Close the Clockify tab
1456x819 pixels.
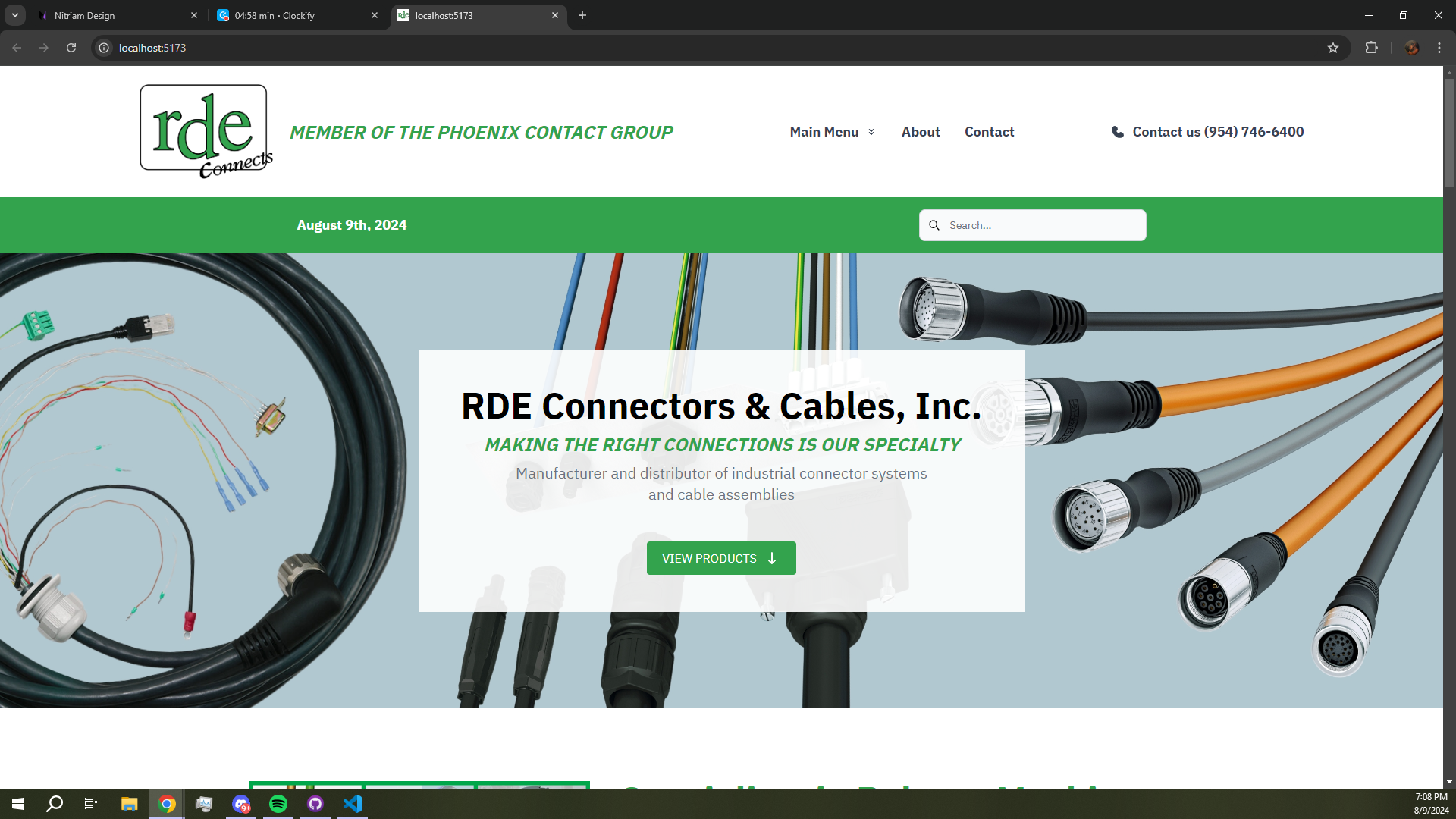[375, 15]
